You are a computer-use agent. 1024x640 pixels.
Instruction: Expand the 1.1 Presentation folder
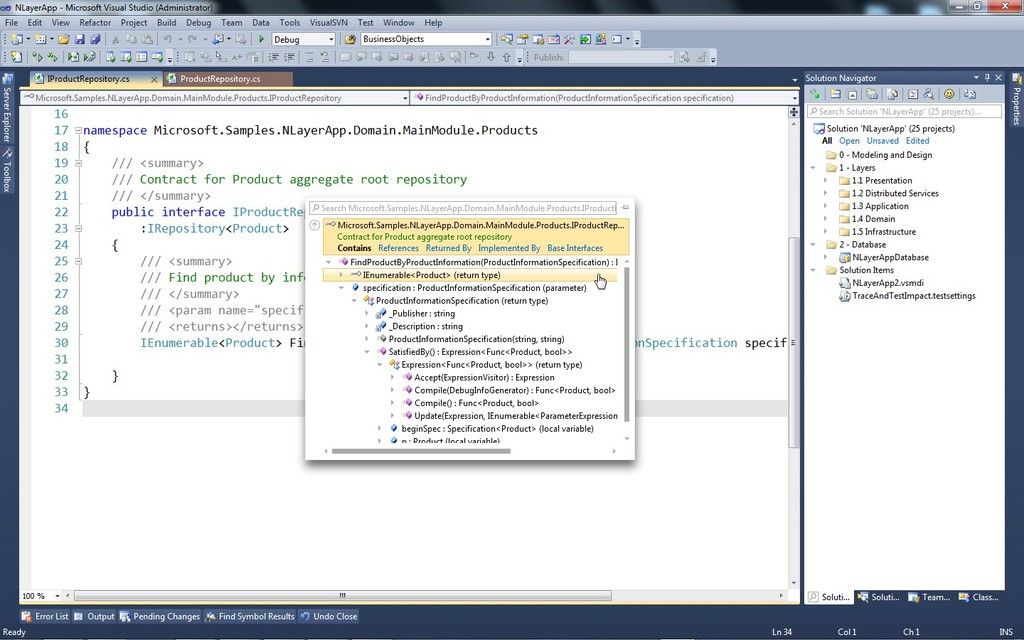pos(825,180)
